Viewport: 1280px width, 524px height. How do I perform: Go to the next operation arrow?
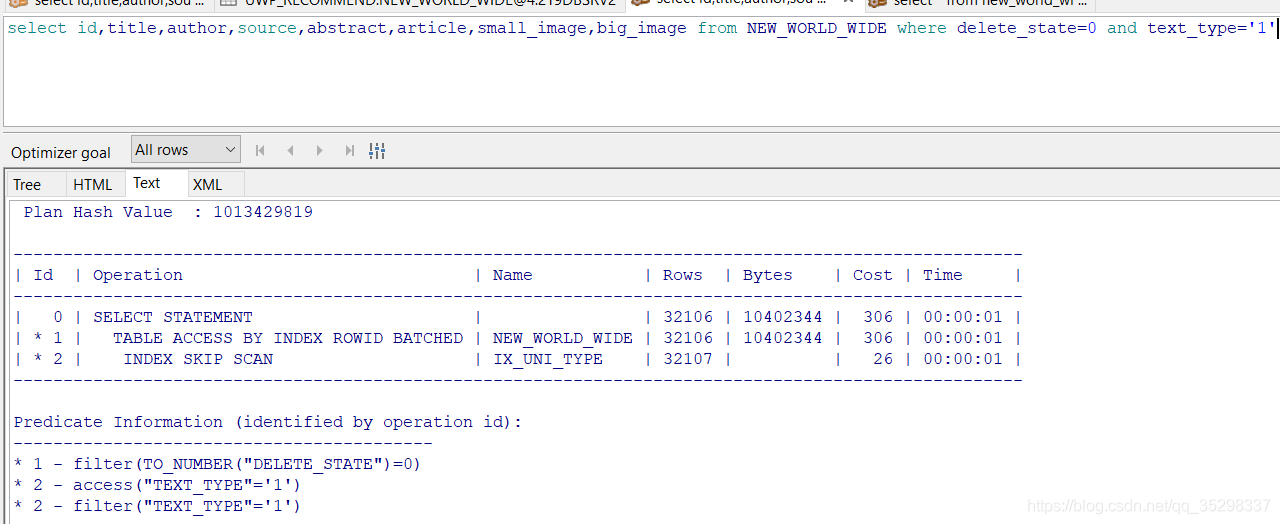click(320, 151)
